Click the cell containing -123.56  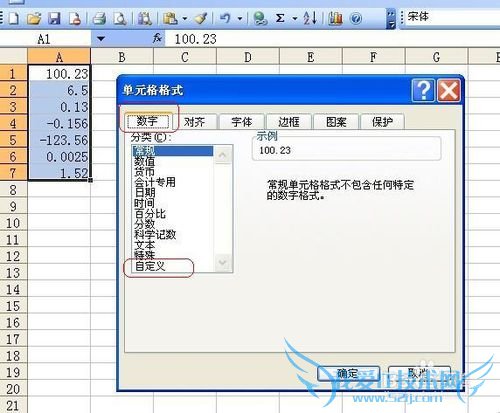(x=59, y=140)
